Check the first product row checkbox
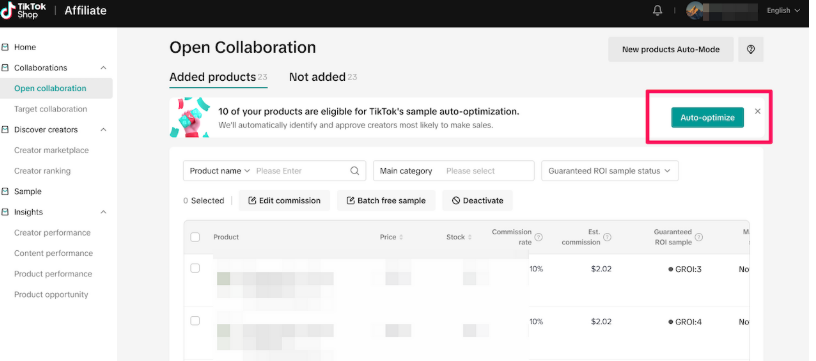This screenshot has width=816, height=361. (x=195, y=268)
